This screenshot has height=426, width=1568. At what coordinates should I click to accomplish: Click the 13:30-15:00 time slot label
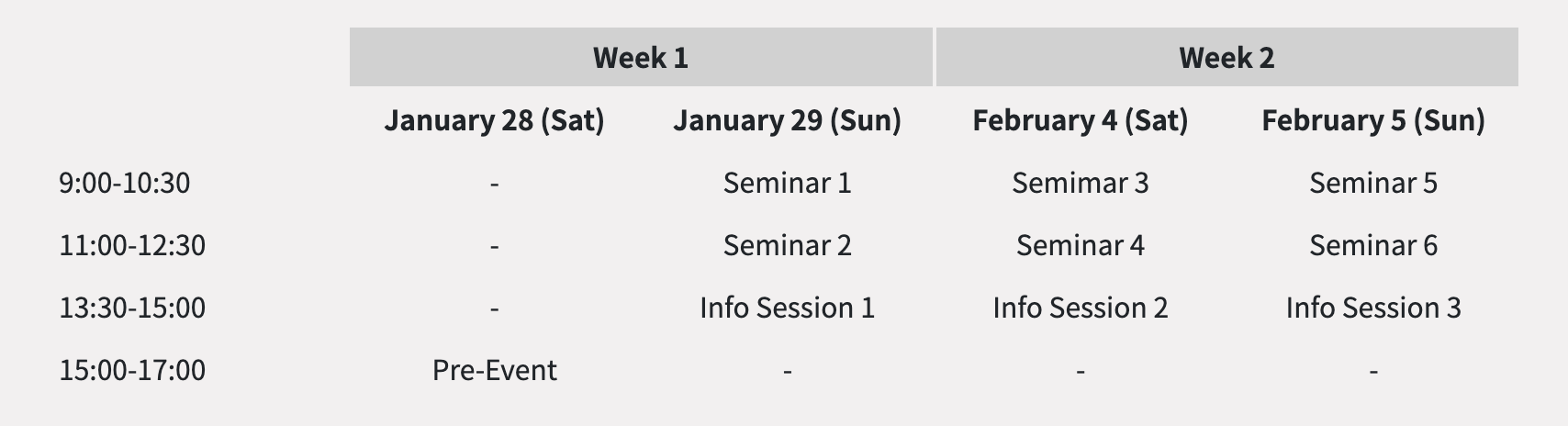click(132, 308)
